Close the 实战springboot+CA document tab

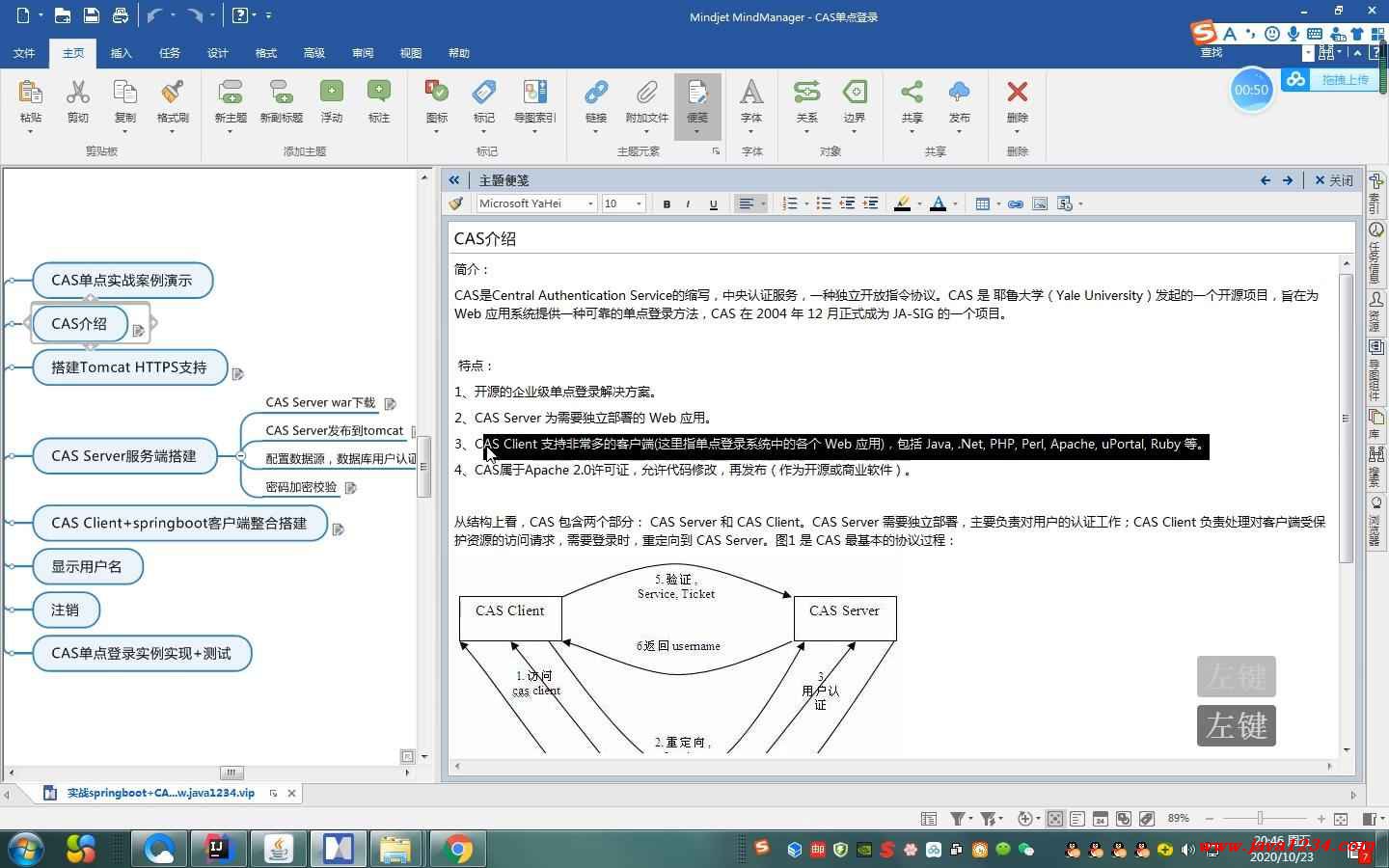tap(292, 794)
